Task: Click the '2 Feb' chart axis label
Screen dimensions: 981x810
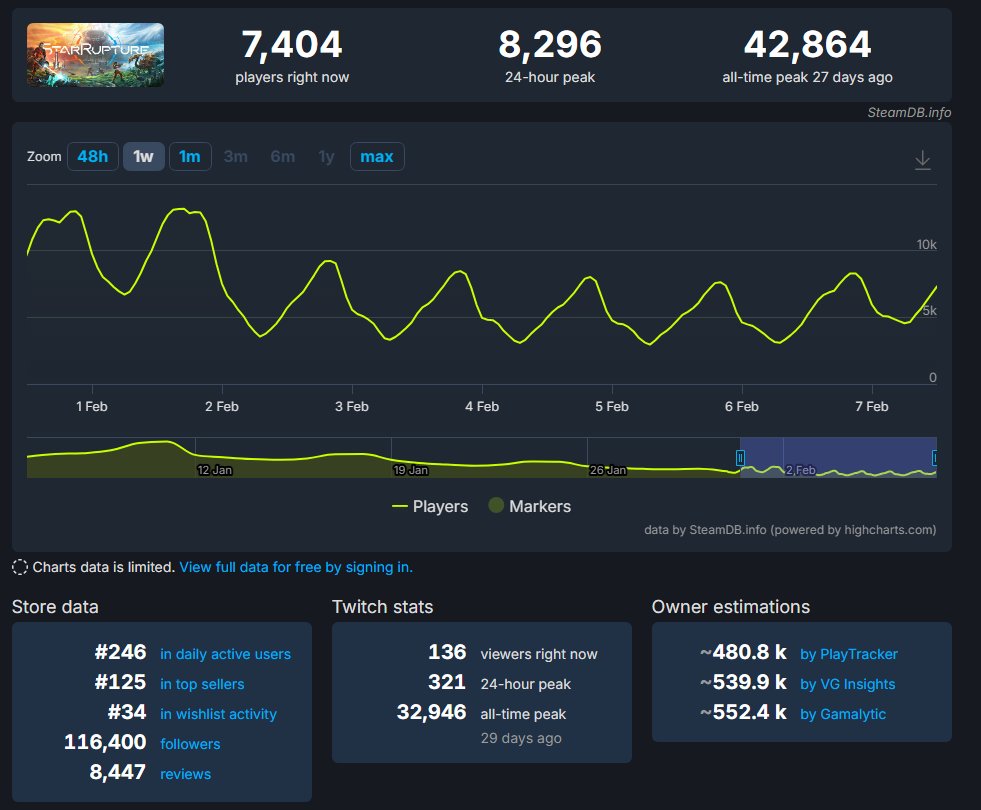Action: pyautogui.click(x=222, y=407)
